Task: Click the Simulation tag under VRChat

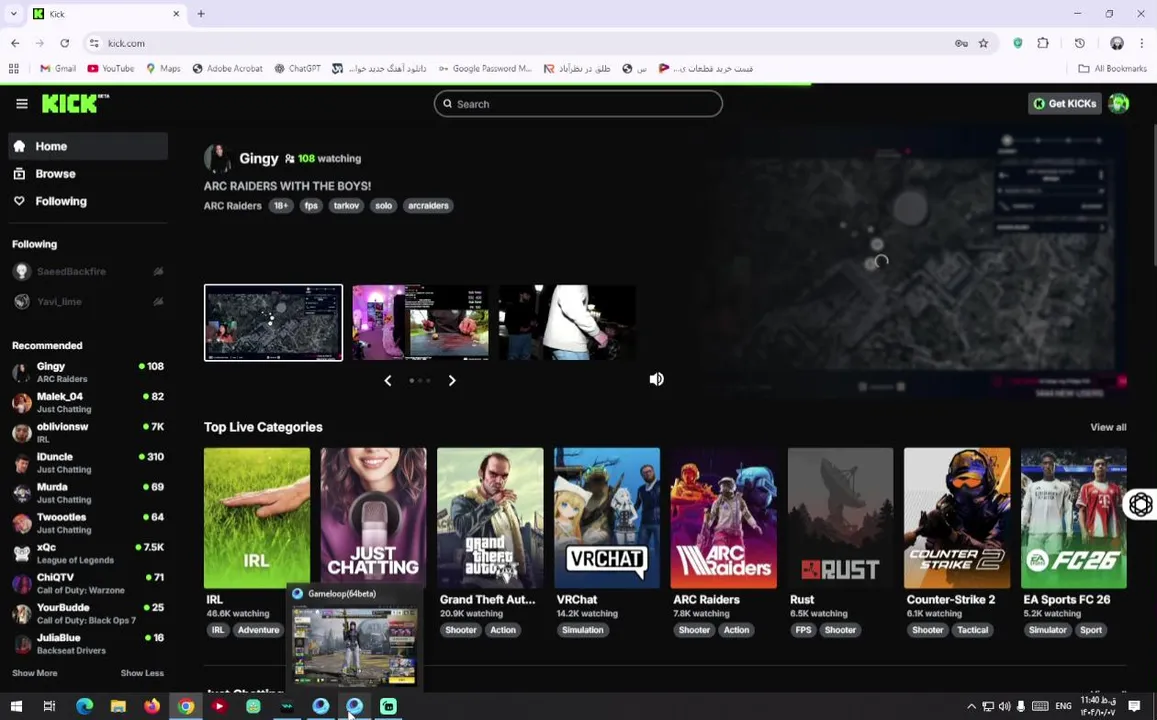Action: pos(583,630)
